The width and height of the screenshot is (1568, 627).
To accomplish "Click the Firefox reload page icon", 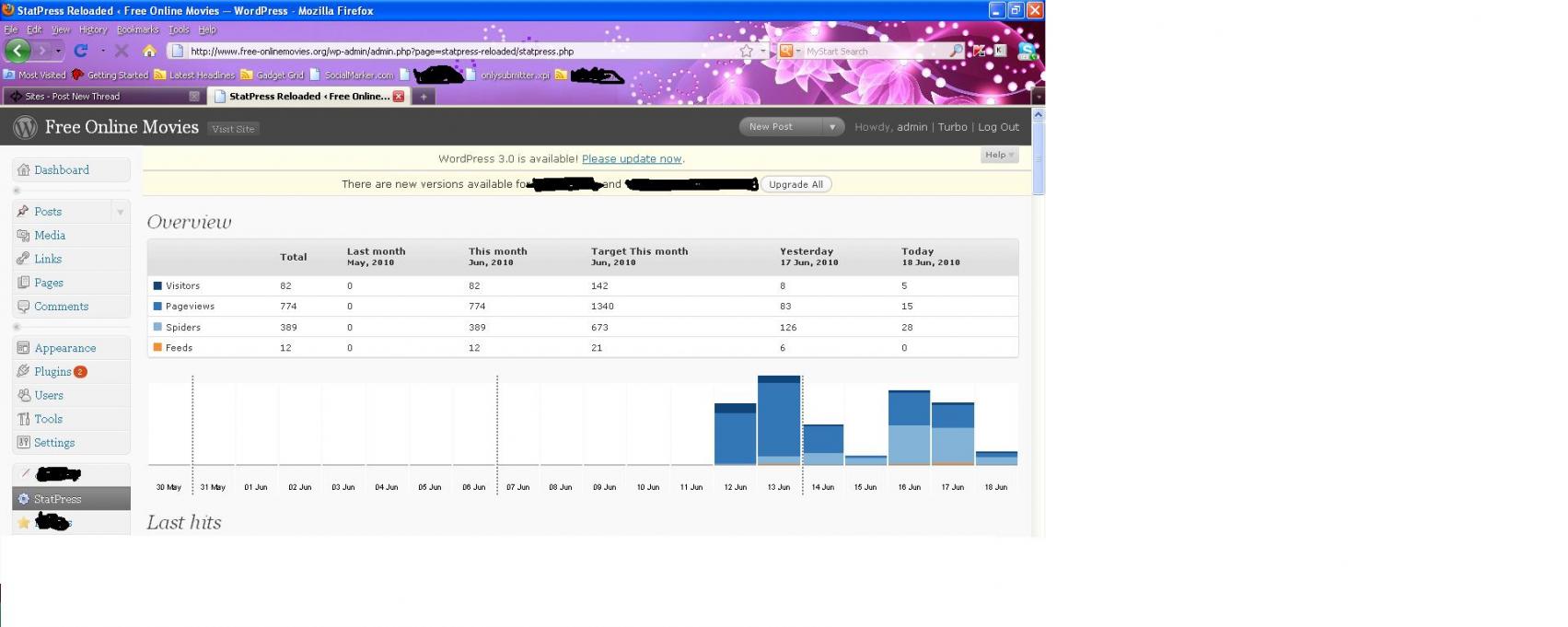I will [81, 51].
